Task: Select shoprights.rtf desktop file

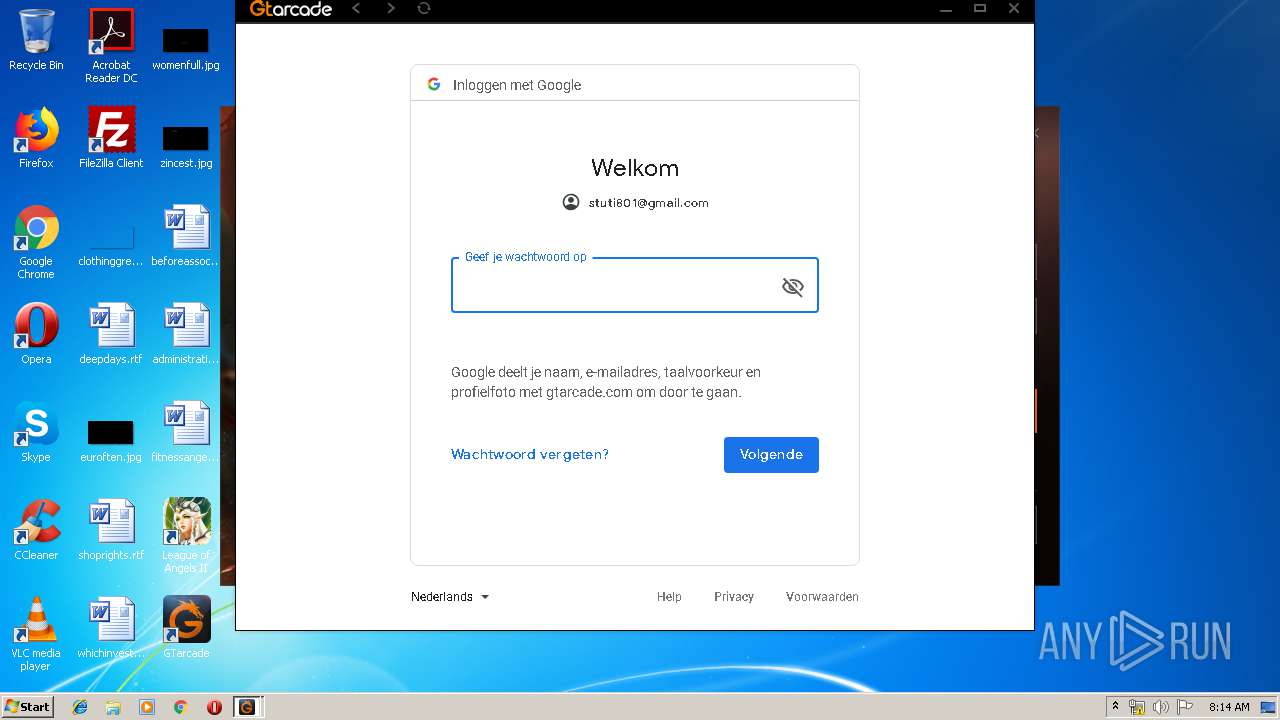Action: (x=111, y=530)
